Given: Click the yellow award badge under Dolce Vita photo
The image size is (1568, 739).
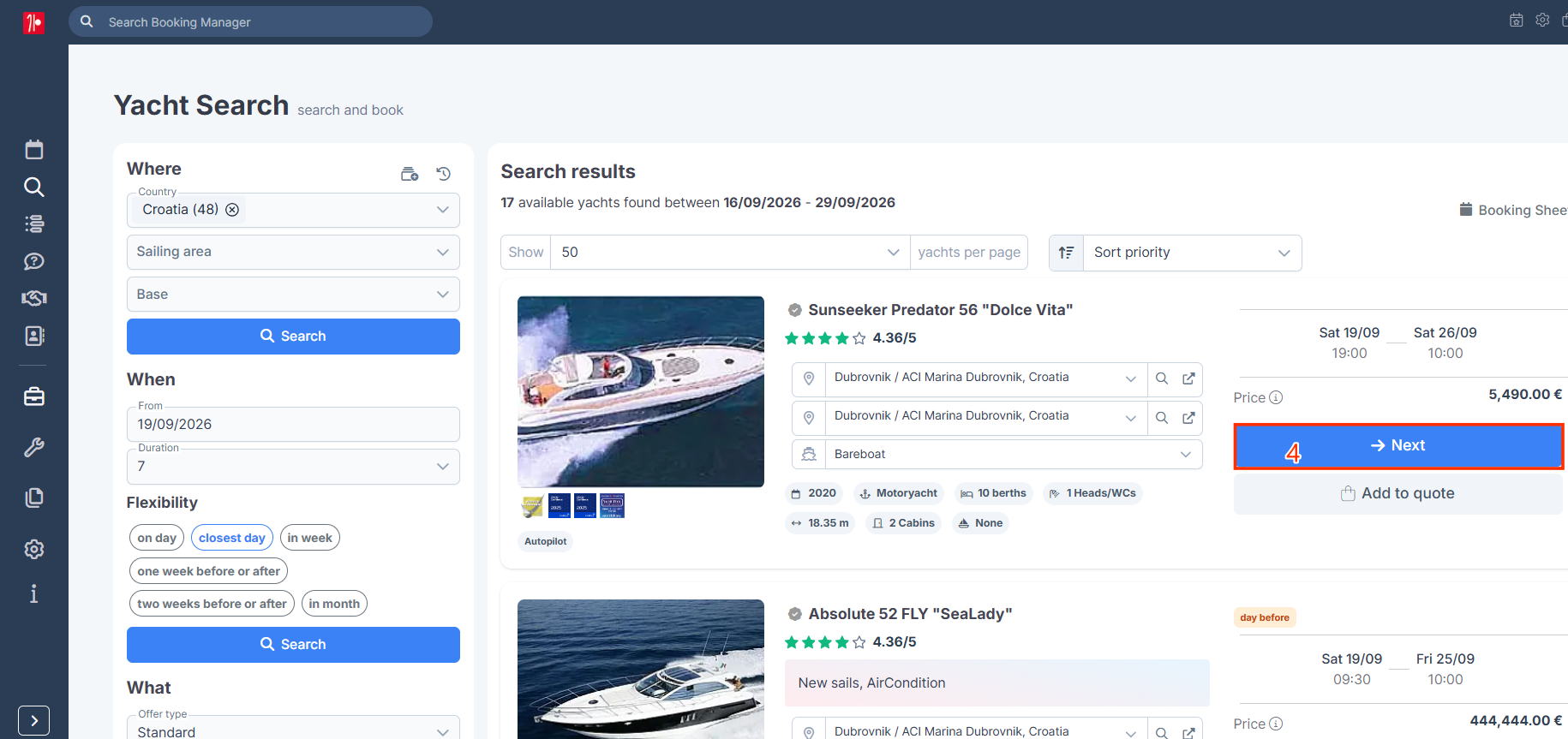Looking at the screenshot, I should (x=533, y=506).
